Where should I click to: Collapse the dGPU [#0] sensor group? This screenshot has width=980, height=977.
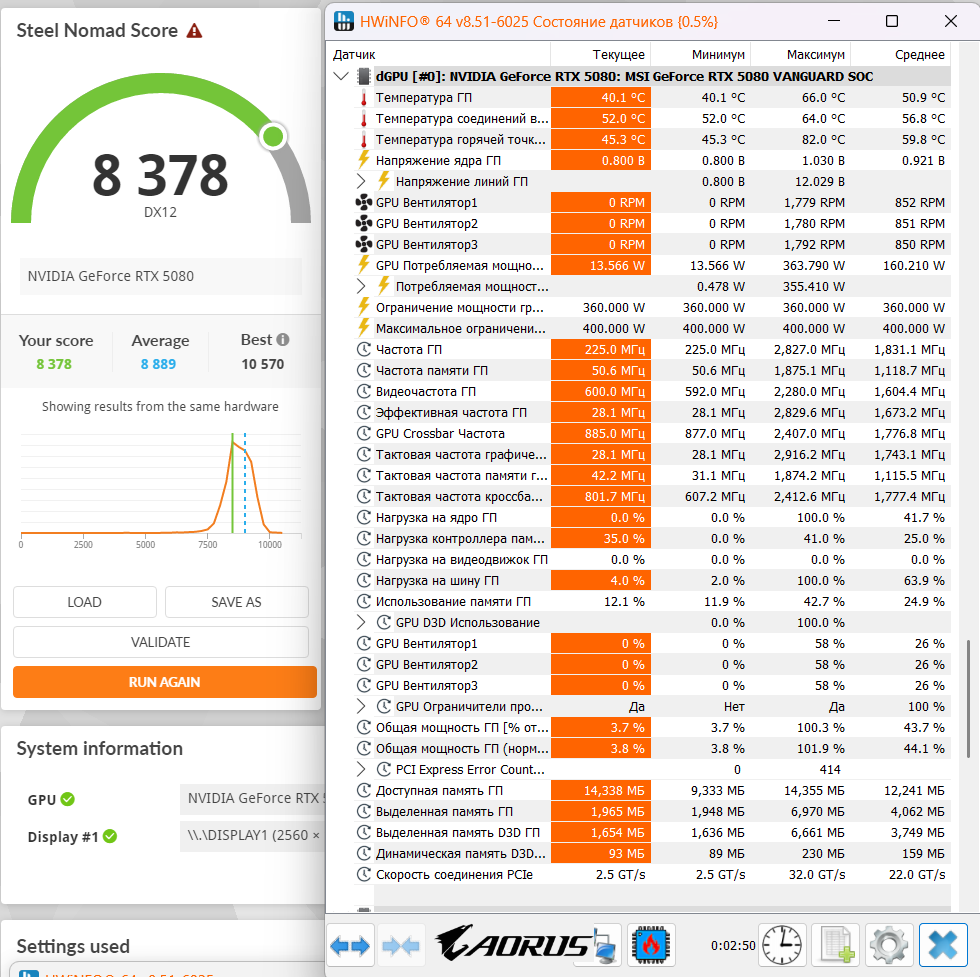(x=341, y=76)
